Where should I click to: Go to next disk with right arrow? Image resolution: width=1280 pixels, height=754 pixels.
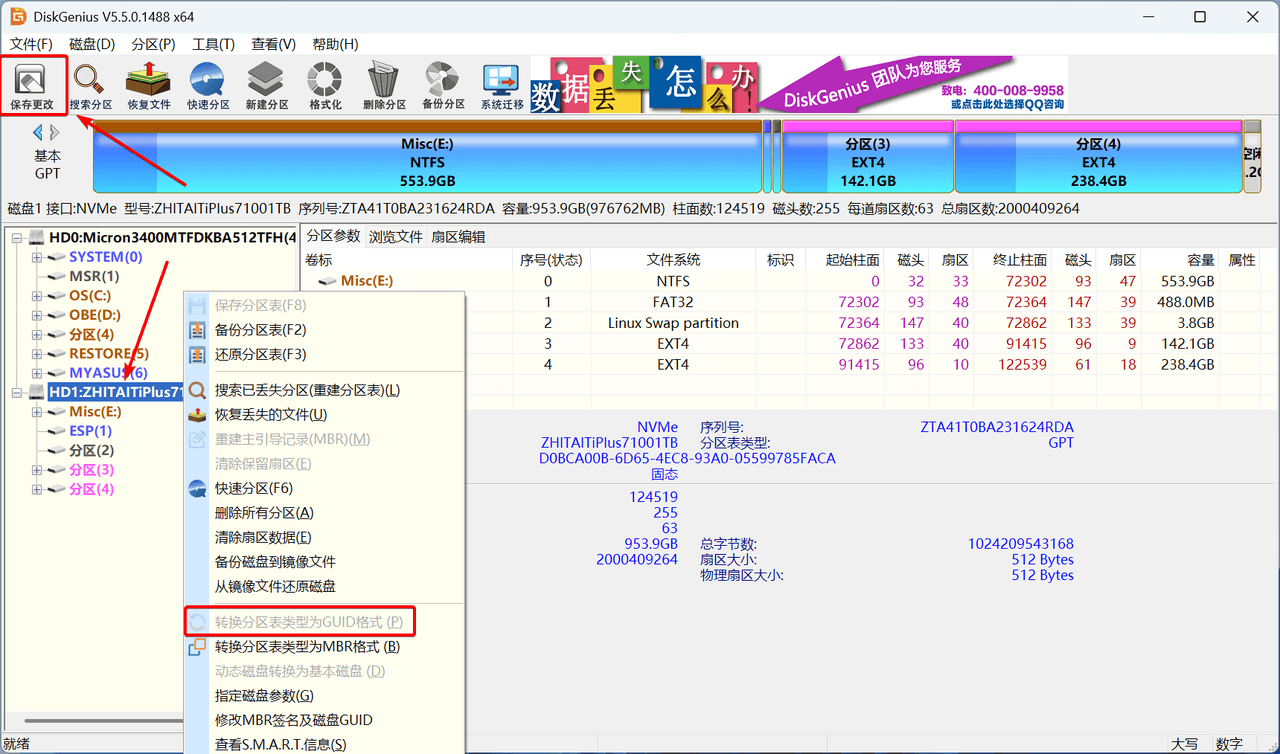click(54, 132)
